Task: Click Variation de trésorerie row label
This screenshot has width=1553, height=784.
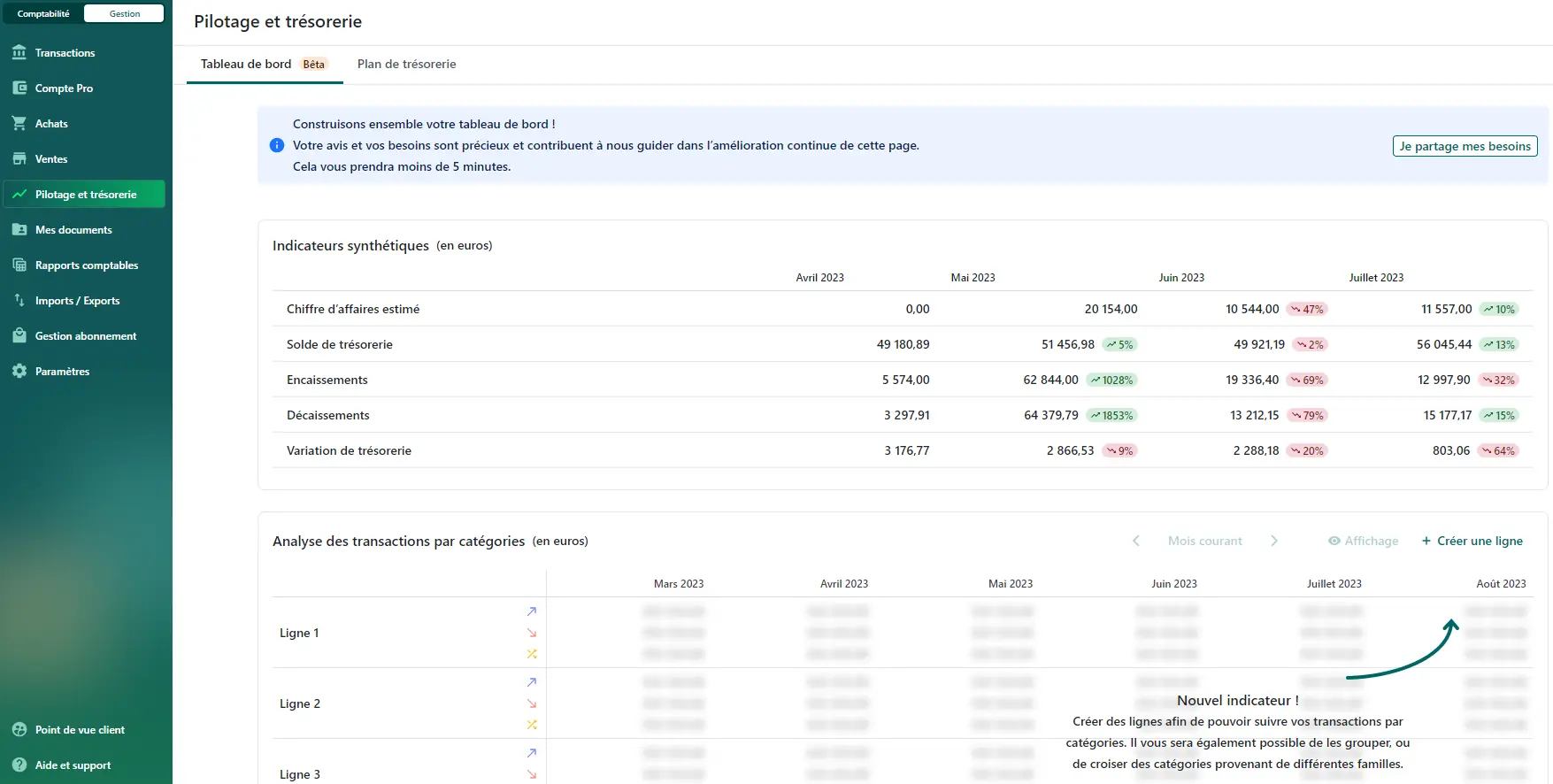Action: 349,450
